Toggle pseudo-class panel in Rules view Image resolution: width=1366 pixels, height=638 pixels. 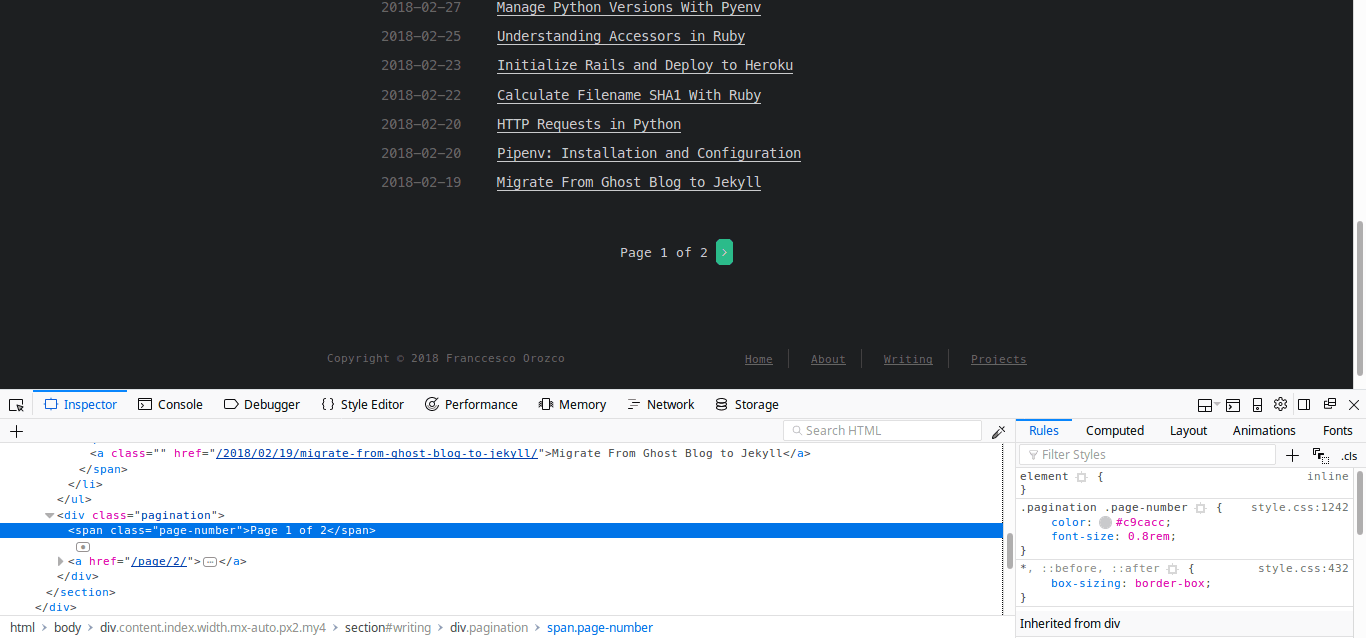click(x=1320, y=455)
